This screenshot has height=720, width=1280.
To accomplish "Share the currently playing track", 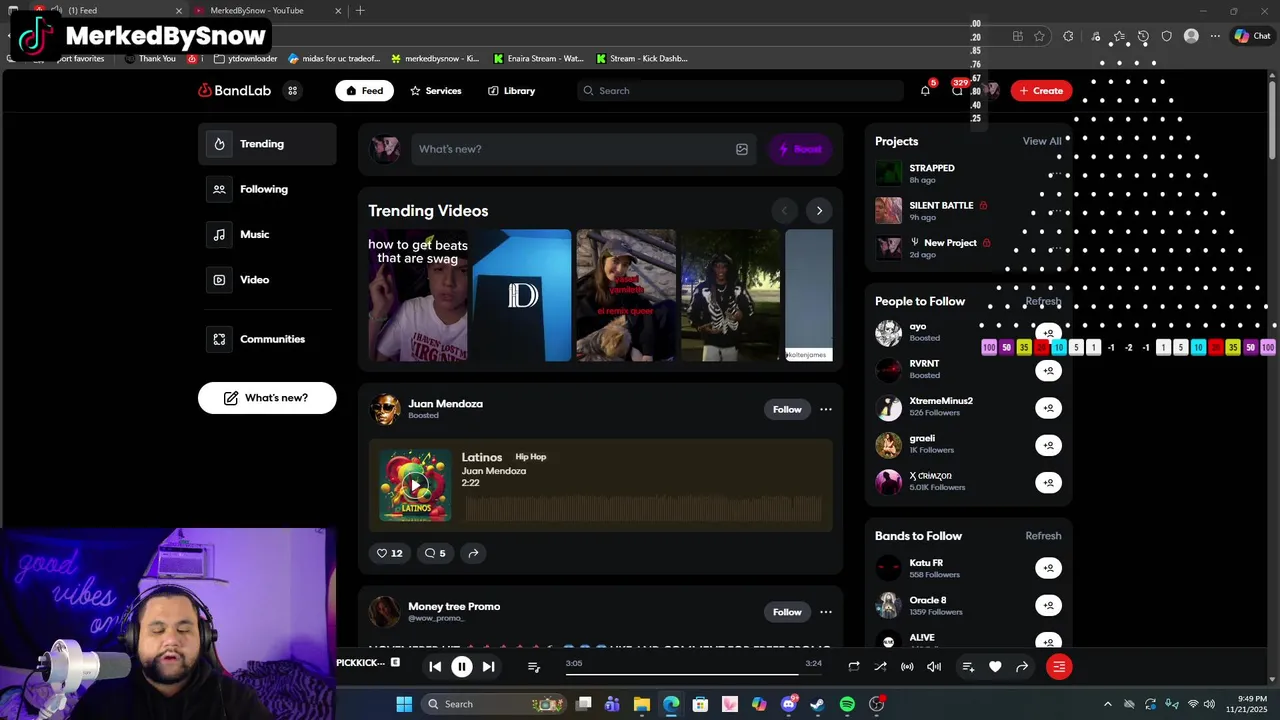I will pyautogui.click(x=1022, y=667).
